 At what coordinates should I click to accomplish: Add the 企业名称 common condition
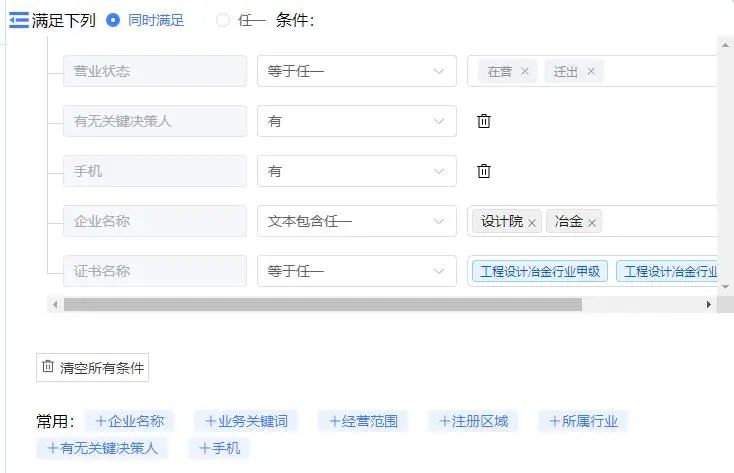(129, 421)
